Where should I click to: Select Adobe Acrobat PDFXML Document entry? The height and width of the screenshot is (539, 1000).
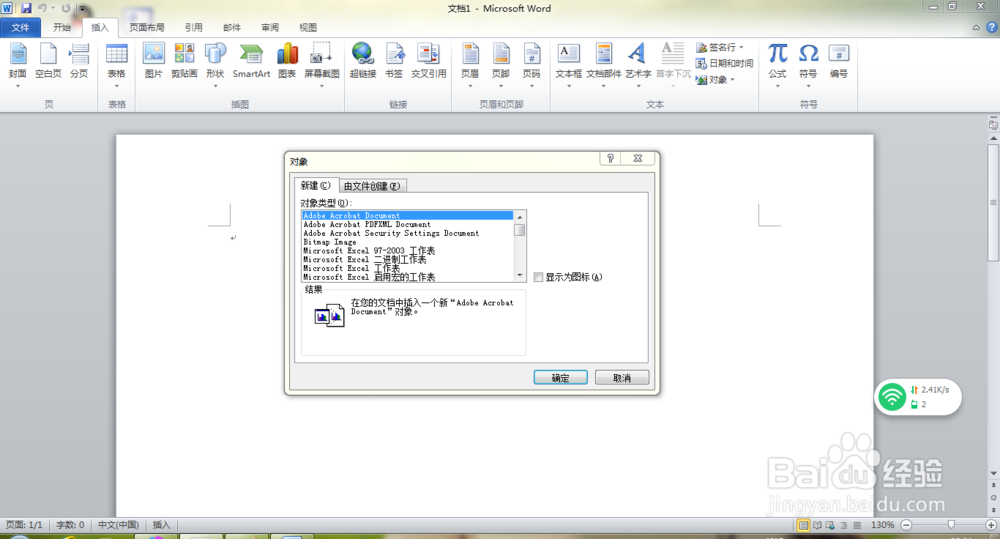click(408, 225)
